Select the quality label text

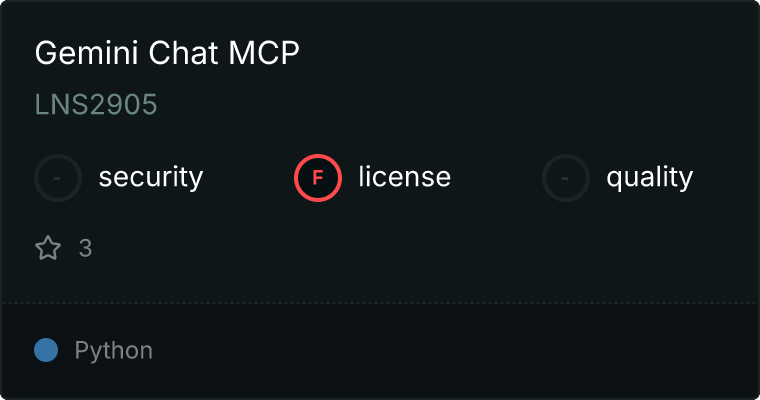pos(649,177)
